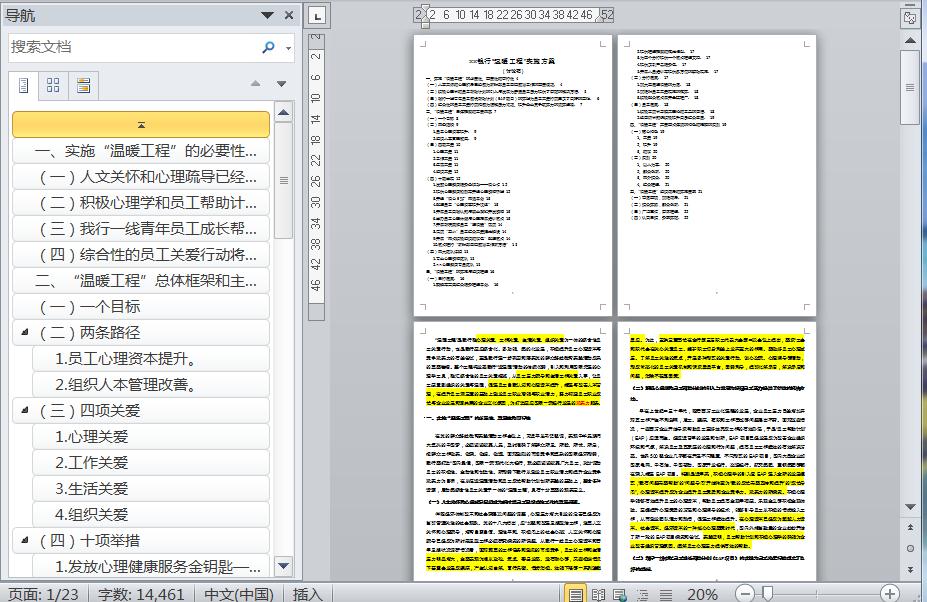Click document scrollbar up arrow
The width and height of the screenshot is (927, 602).
point(910,41)
